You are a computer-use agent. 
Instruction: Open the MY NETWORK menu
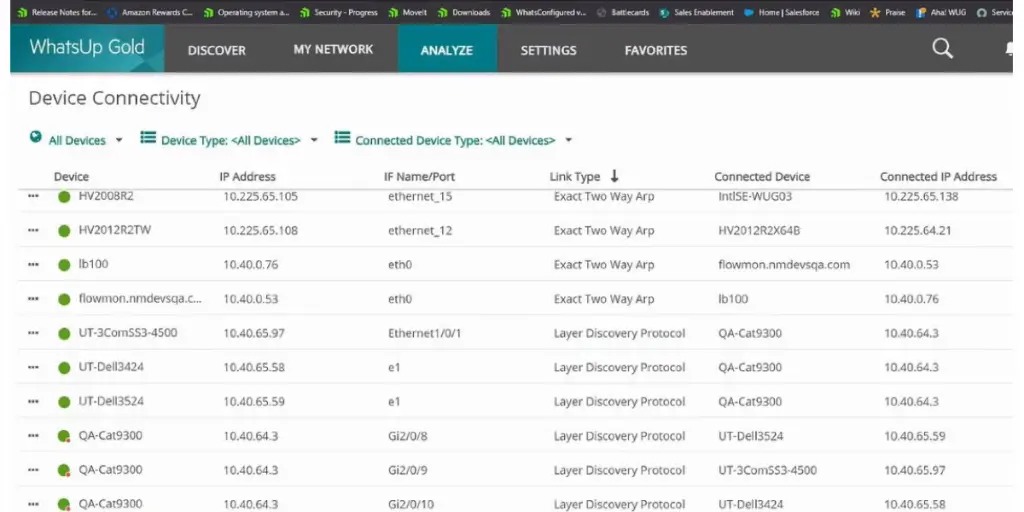point(333,50)
